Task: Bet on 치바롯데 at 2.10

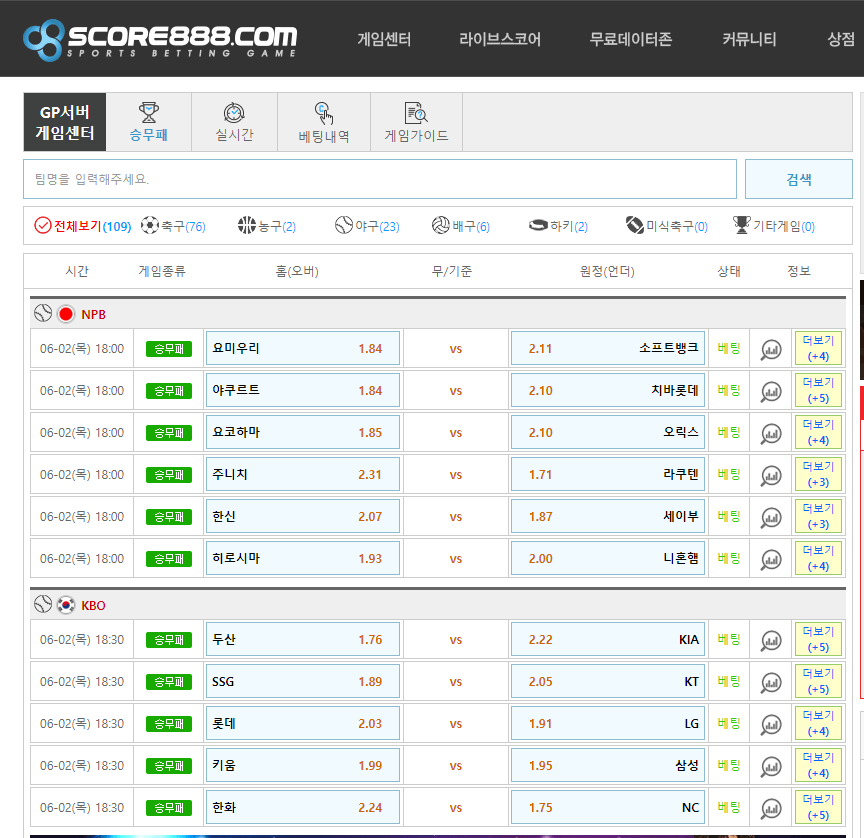Action: [x=608, y=390]
